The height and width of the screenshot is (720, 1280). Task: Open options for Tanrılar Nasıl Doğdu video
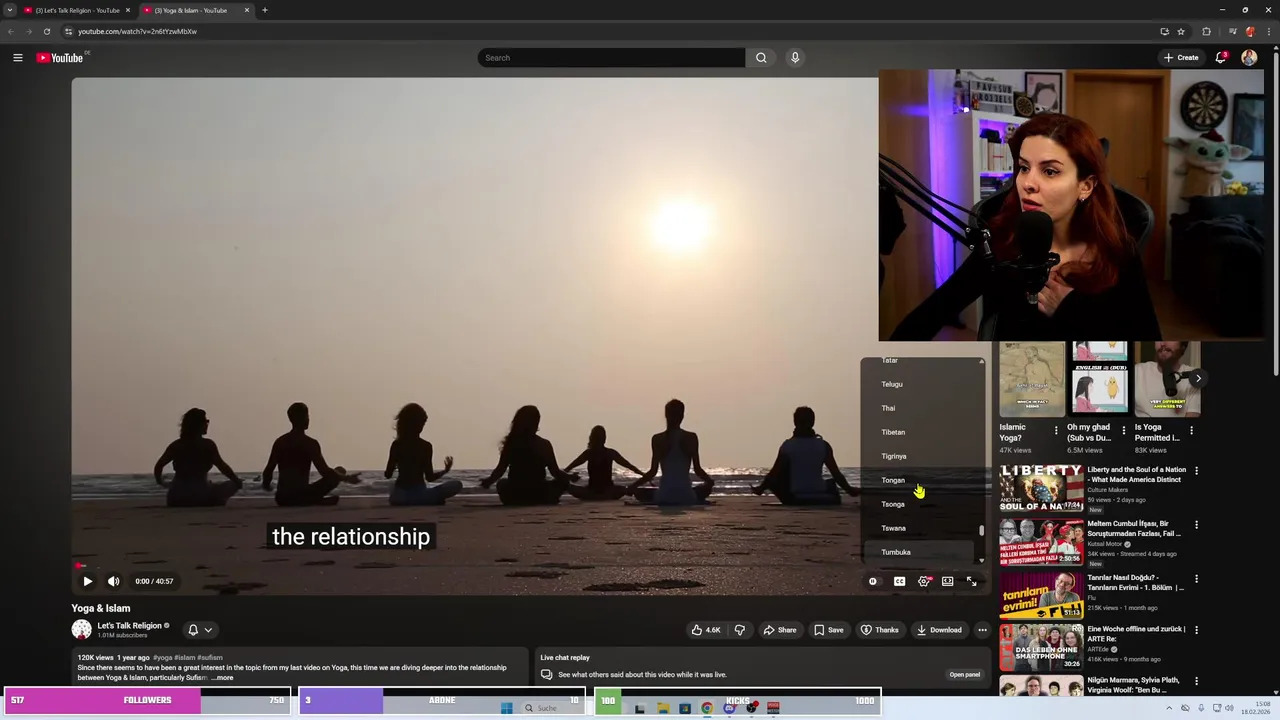pyautogui.click(x=1196, y=579)
